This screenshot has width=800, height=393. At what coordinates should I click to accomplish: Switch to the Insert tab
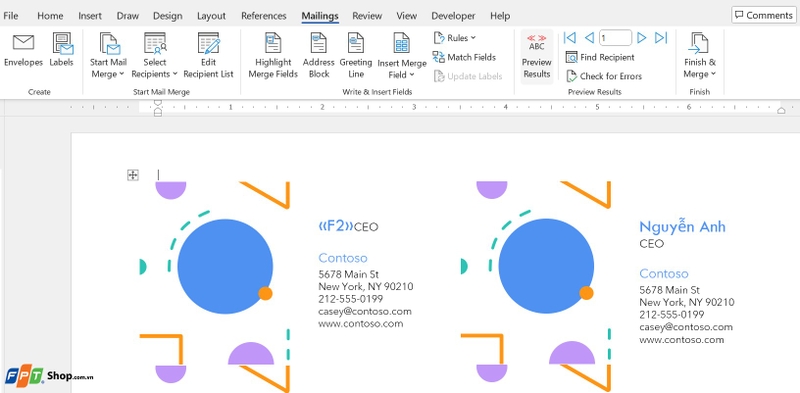tap(90, 16)
